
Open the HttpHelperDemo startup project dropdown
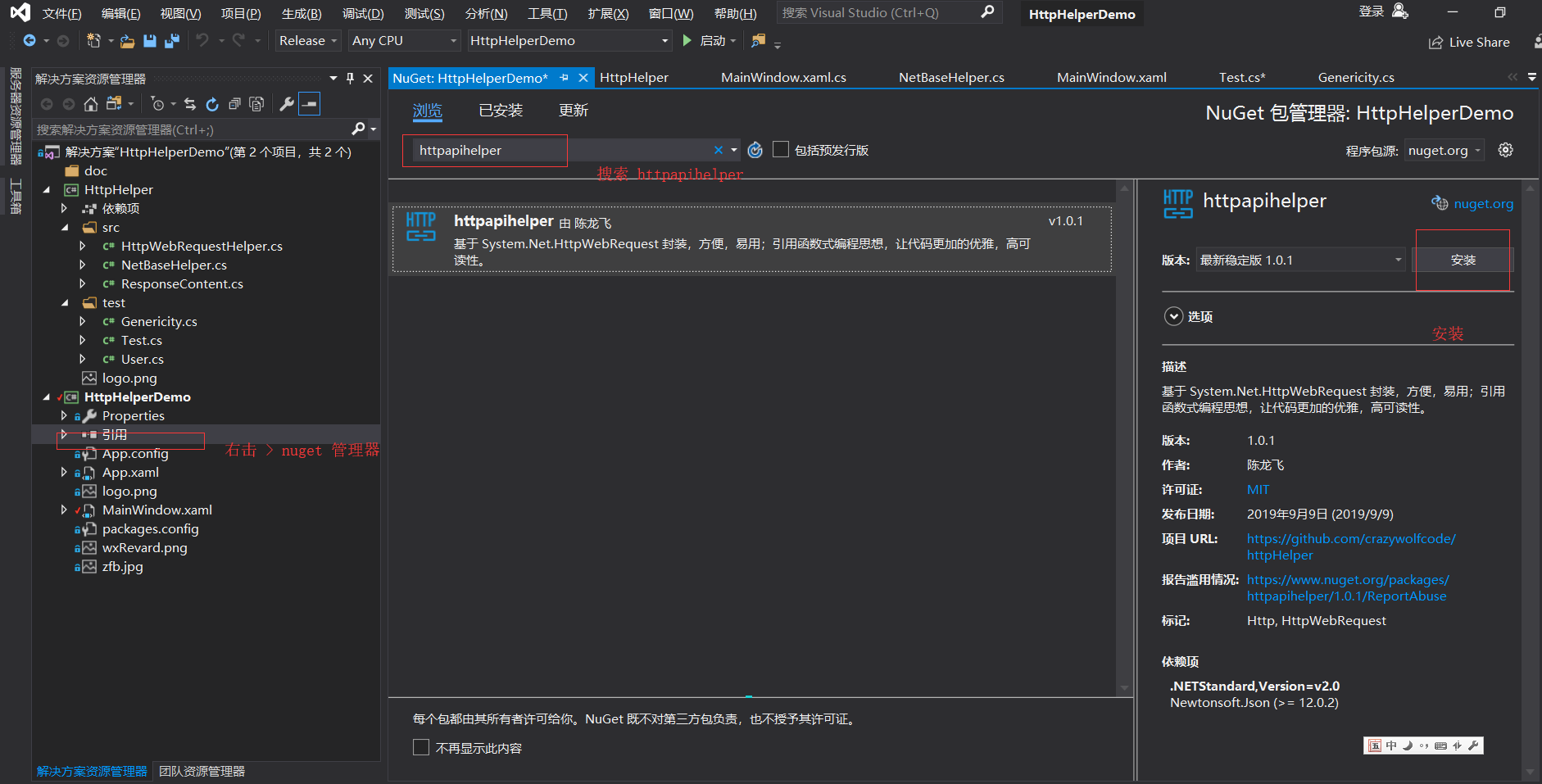[x=569, y=40]
